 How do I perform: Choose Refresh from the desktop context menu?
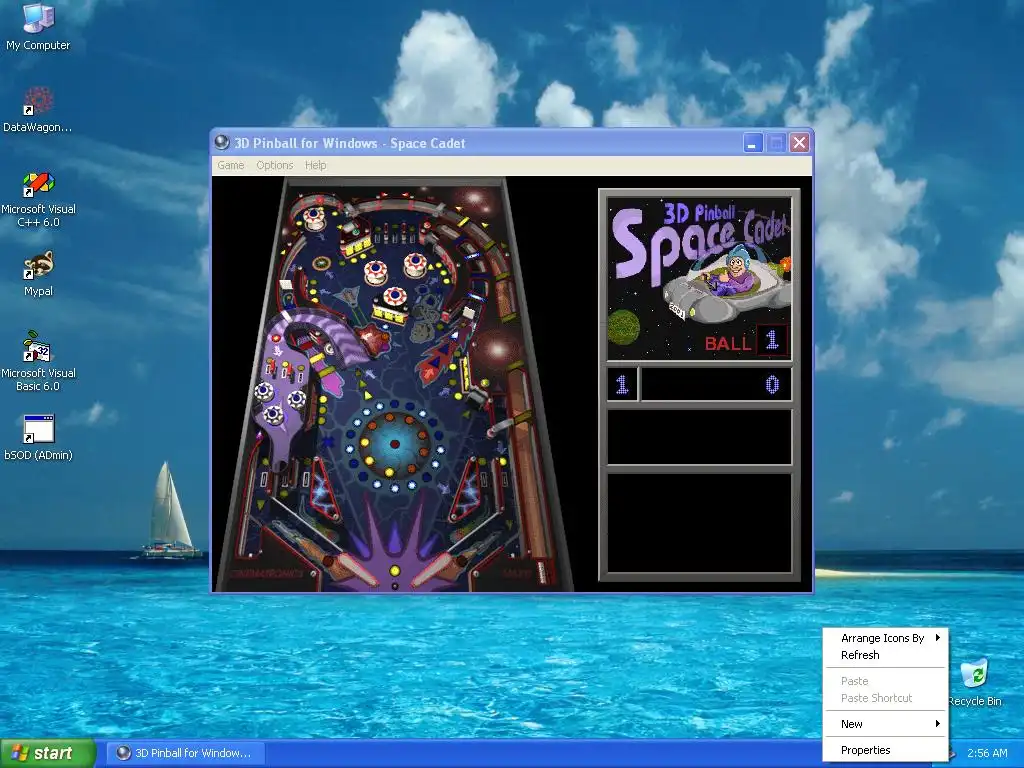click(886, 655)
